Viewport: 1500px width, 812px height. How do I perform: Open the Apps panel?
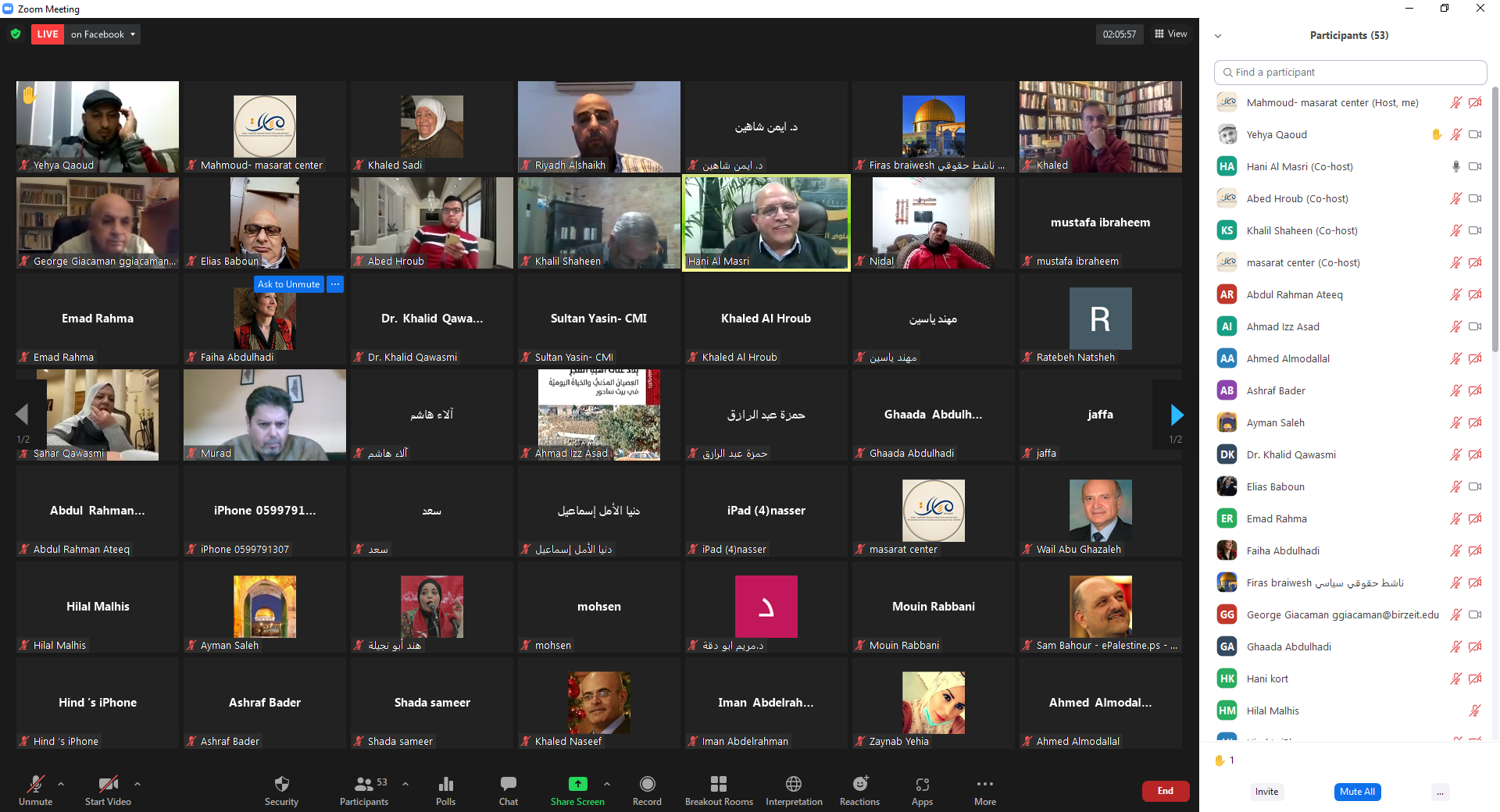tap(922, 790)
